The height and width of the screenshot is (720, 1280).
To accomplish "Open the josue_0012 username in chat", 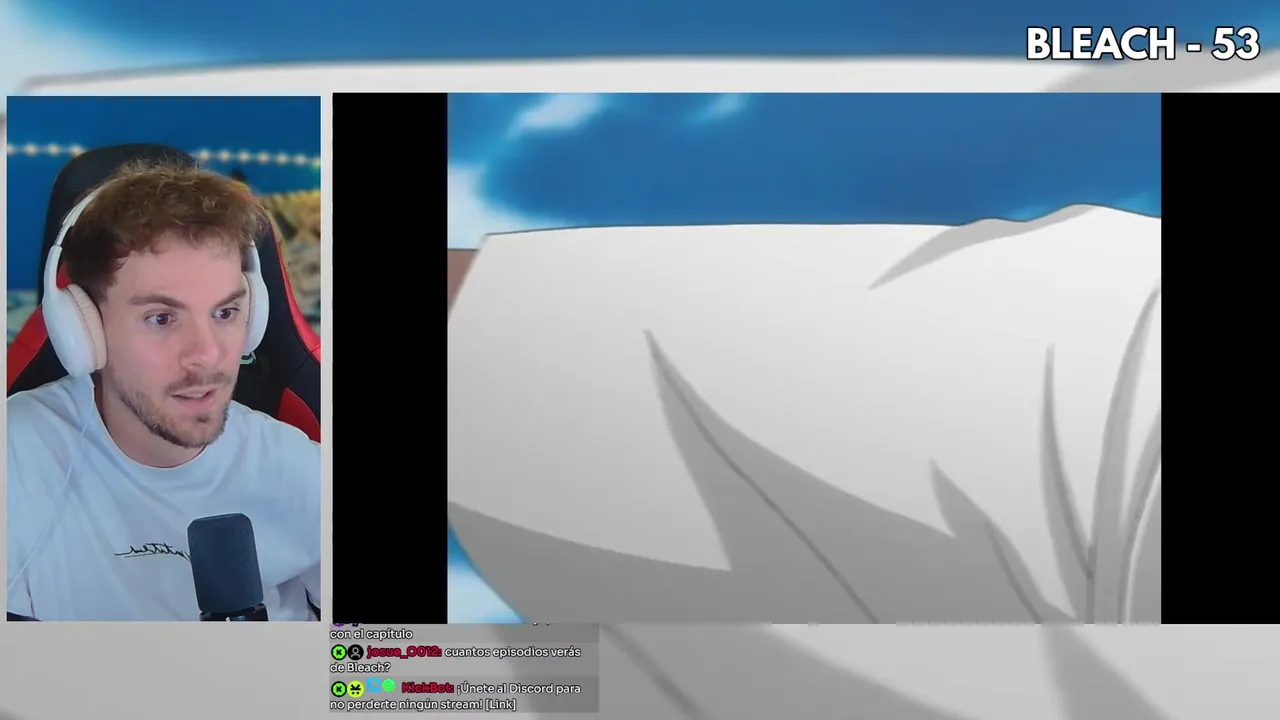I will (x=404, y=652).
